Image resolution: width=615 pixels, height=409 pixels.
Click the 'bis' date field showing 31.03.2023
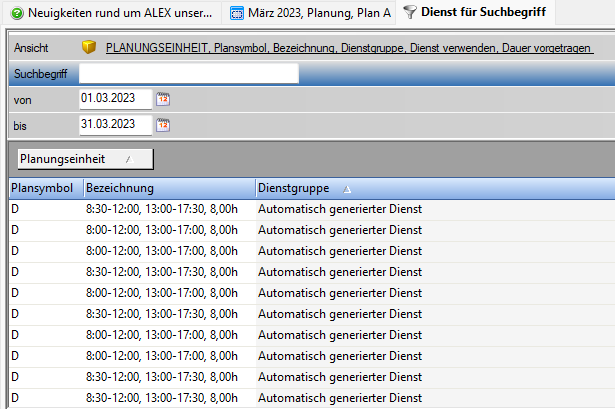tap(114, 125)
